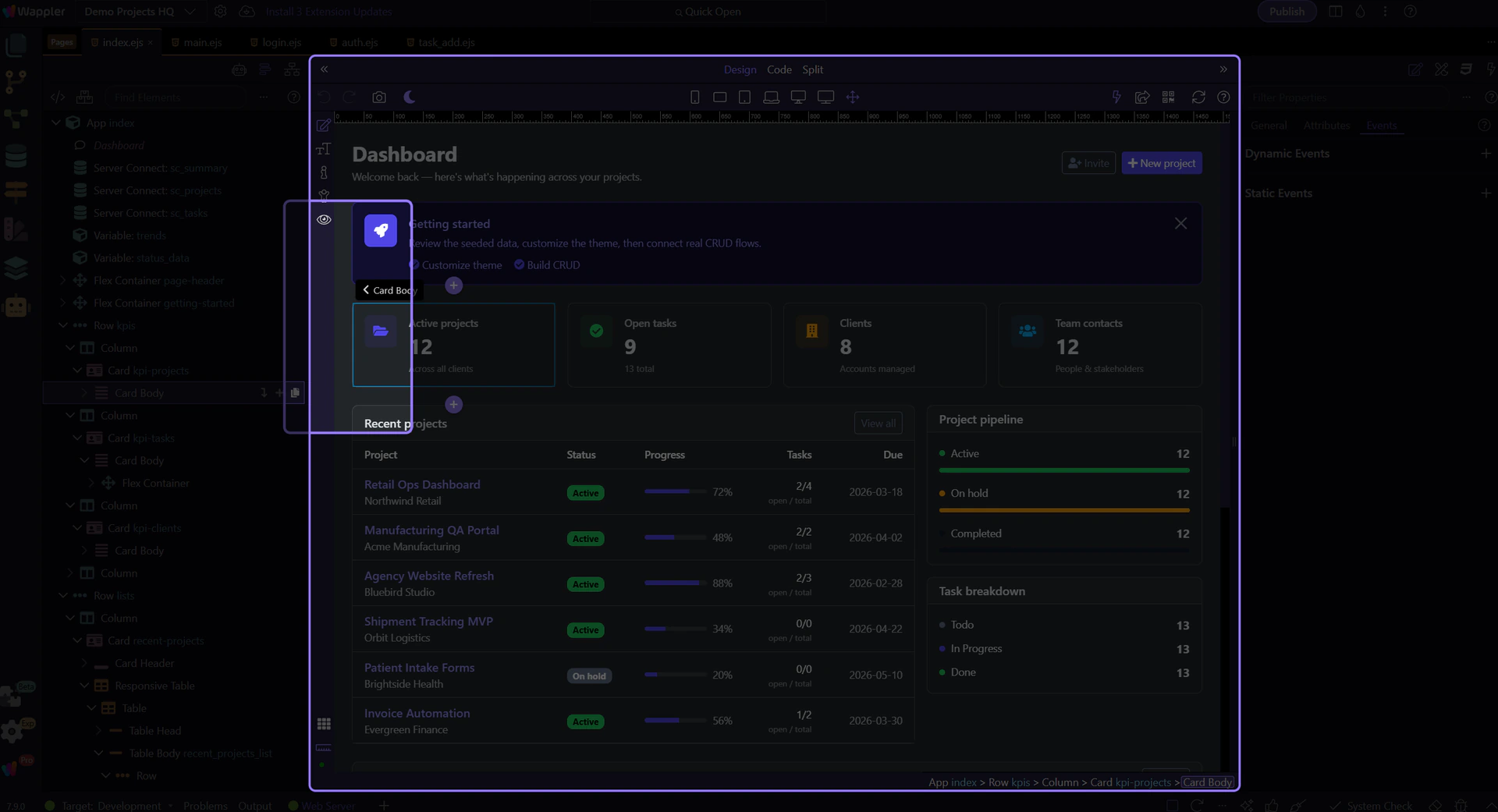Expand Flex Container page-header tree node
The image size is (1498, 812).
coord(63,281)
